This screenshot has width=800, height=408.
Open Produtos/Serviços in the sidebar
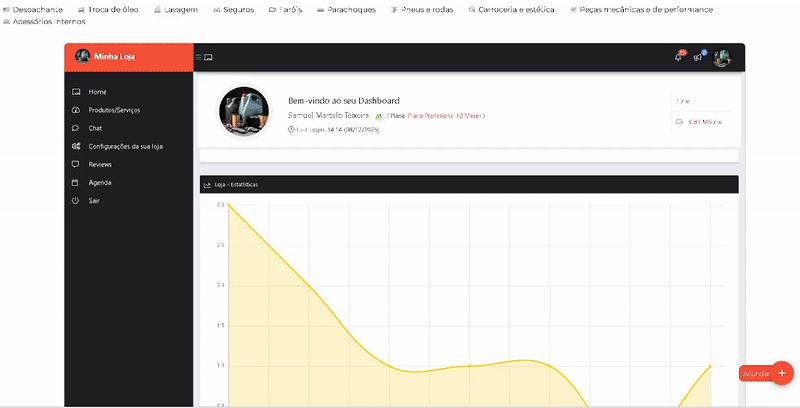pos(113,110)
